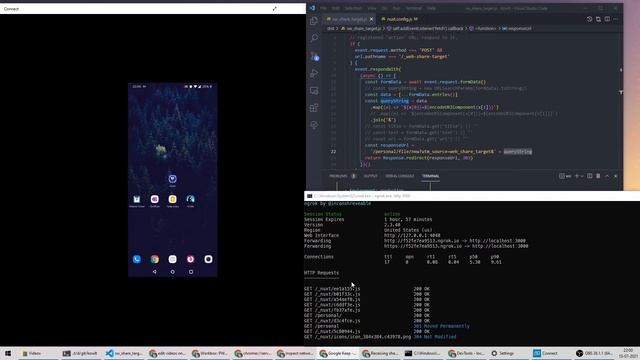
Task: Click the bottom activity bar icon below Extensions
Action: tap(314, 125)
